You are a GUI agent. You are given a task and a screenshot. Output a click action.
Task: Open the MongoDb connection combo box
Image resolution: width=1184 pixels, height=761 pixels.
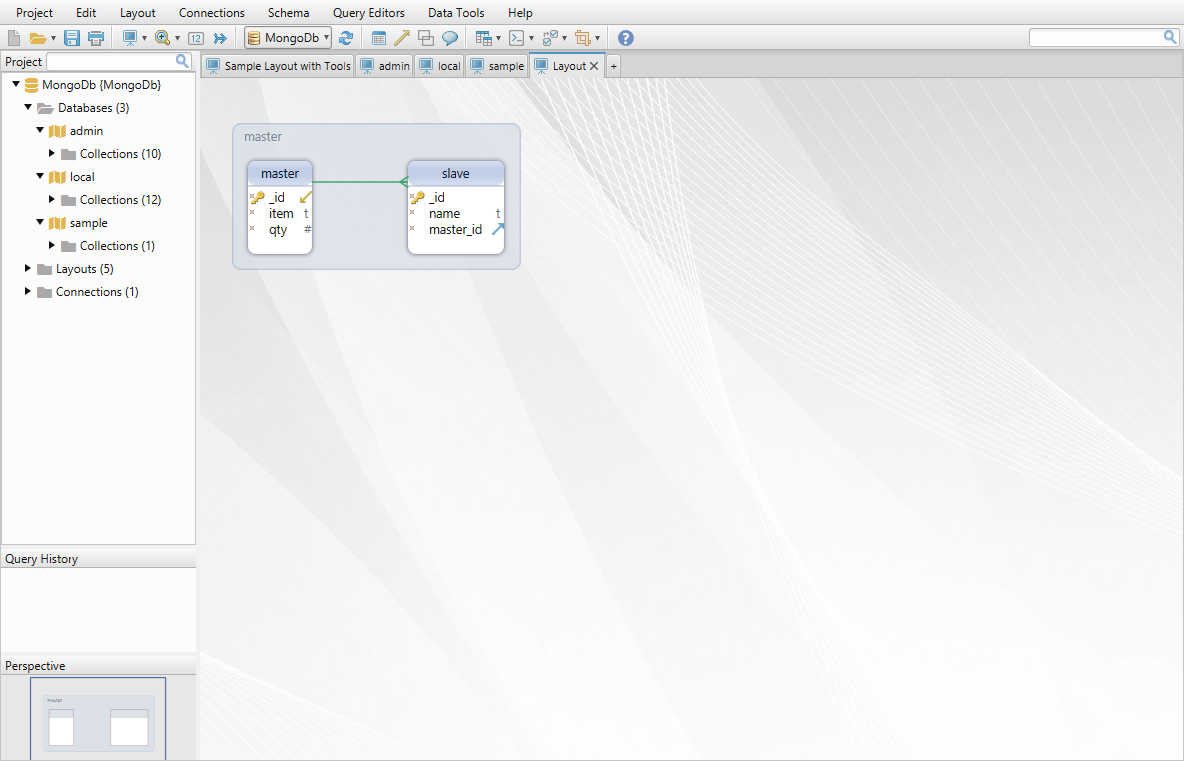[x=288, y=38]
